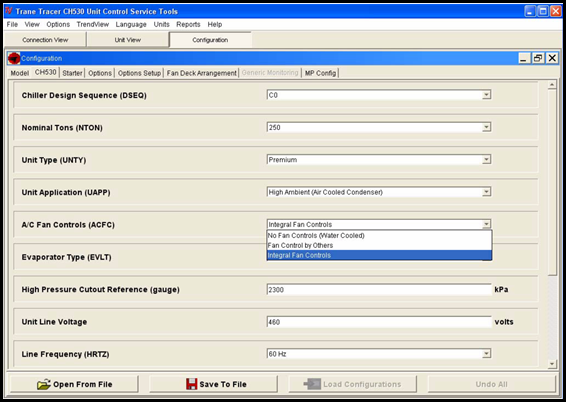Screen dimensions: 566x402
Task: Click the vertical scrollbar thumb
Action: pos(552,183)
